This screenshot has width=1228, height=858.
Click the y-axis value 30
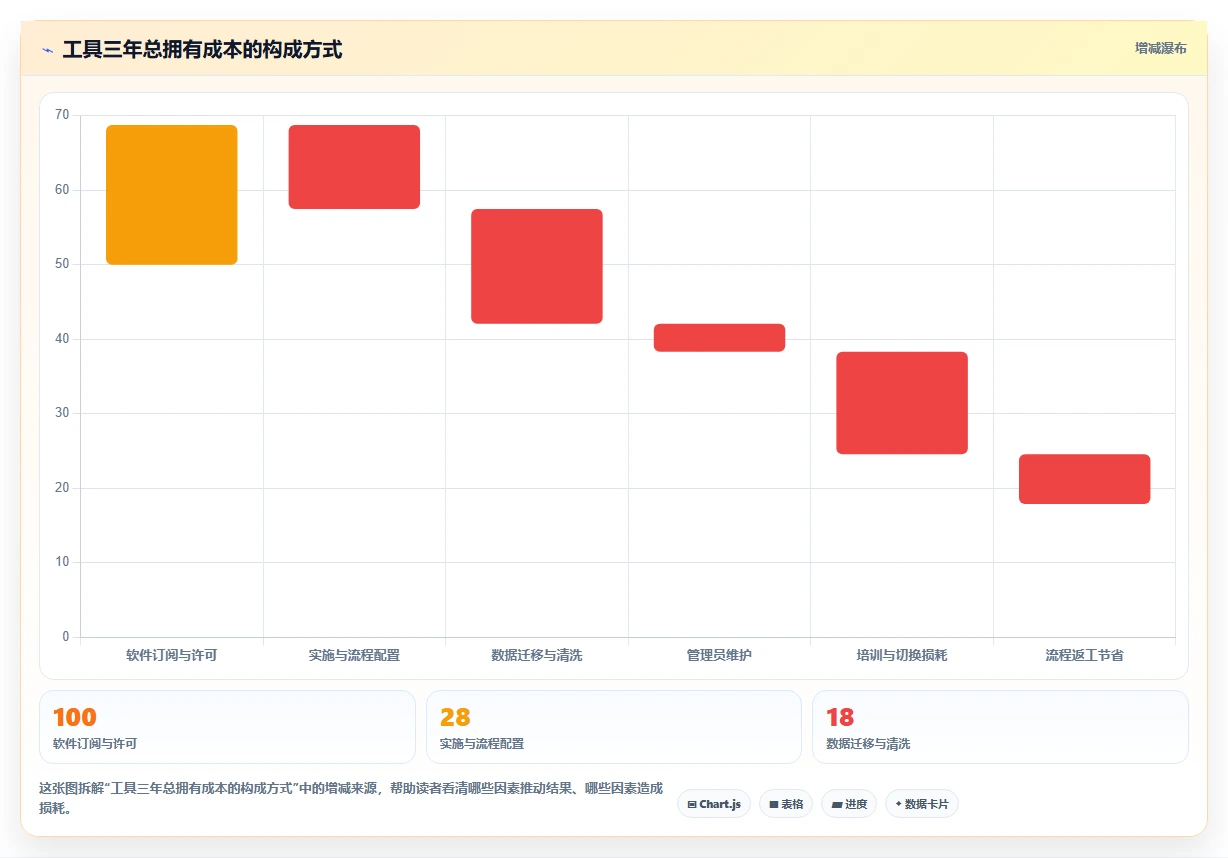click(x=62, y=413)
